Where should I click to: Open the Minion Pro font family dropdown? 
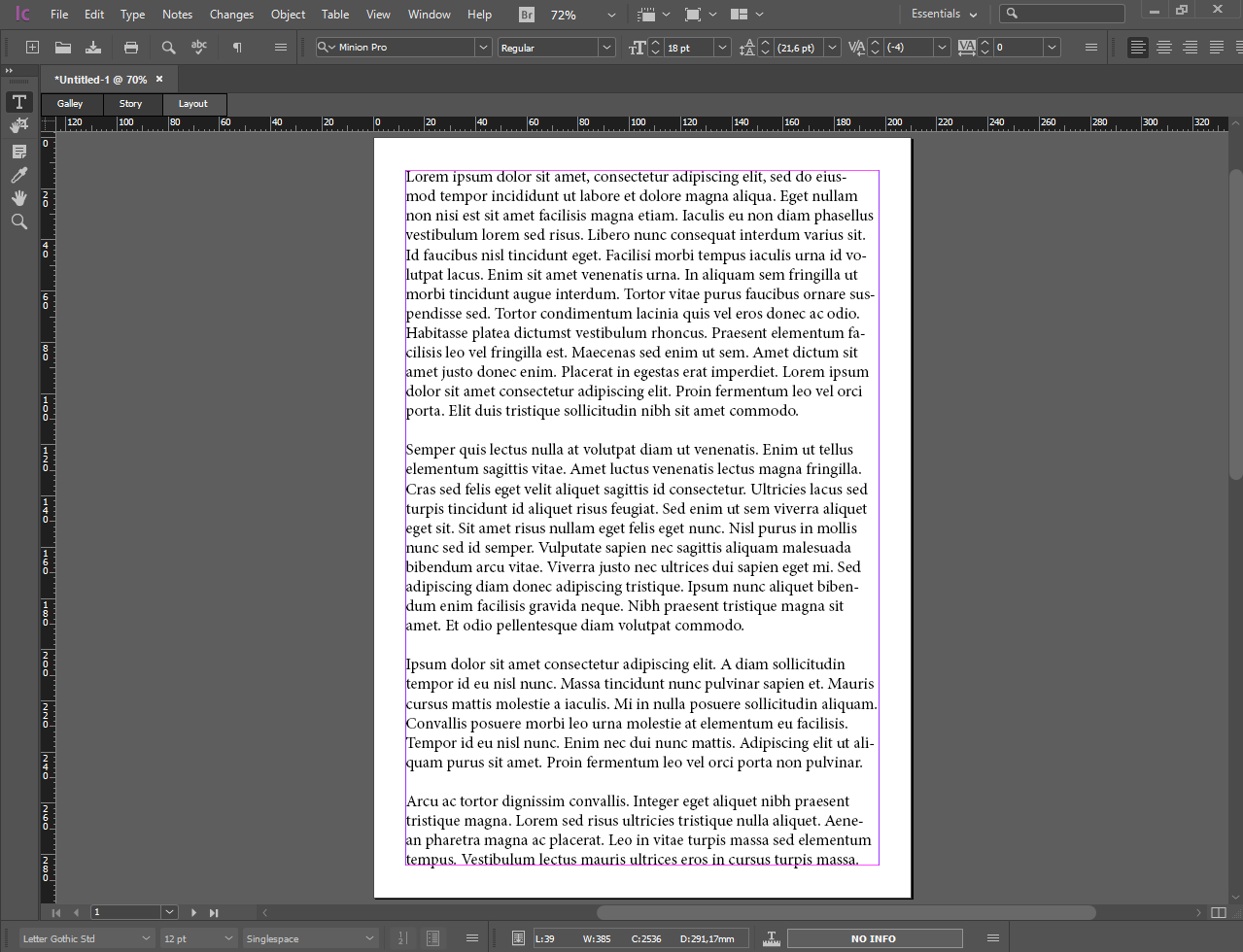point(483,46)
